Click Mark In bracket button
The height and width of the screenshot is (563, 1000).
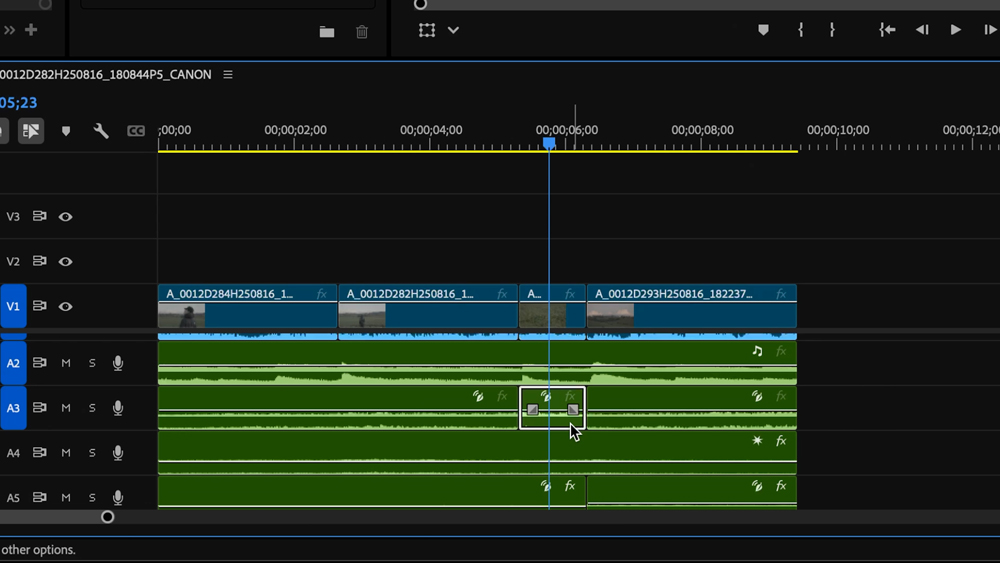pos(800,30)
